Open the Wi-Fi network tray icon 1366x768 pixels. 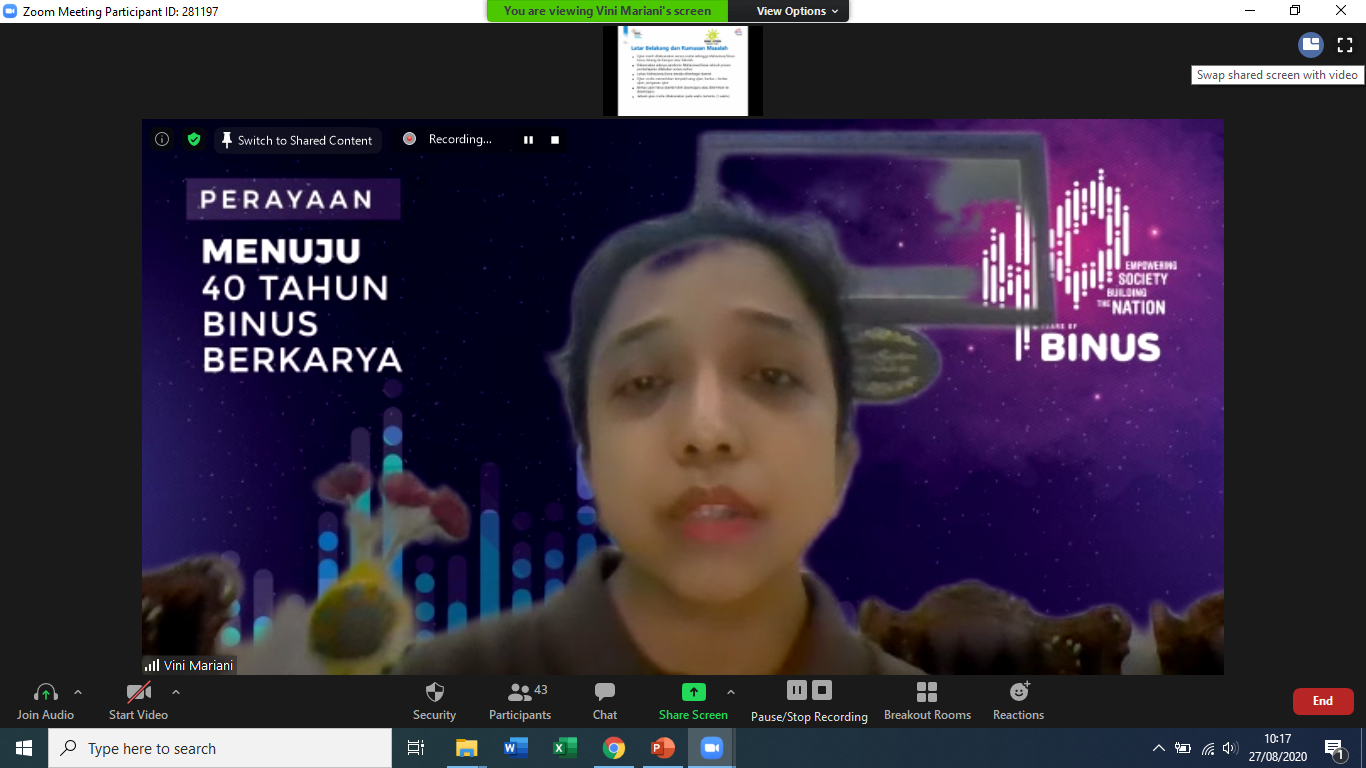pyautogui.click(x=1207, y=748)
